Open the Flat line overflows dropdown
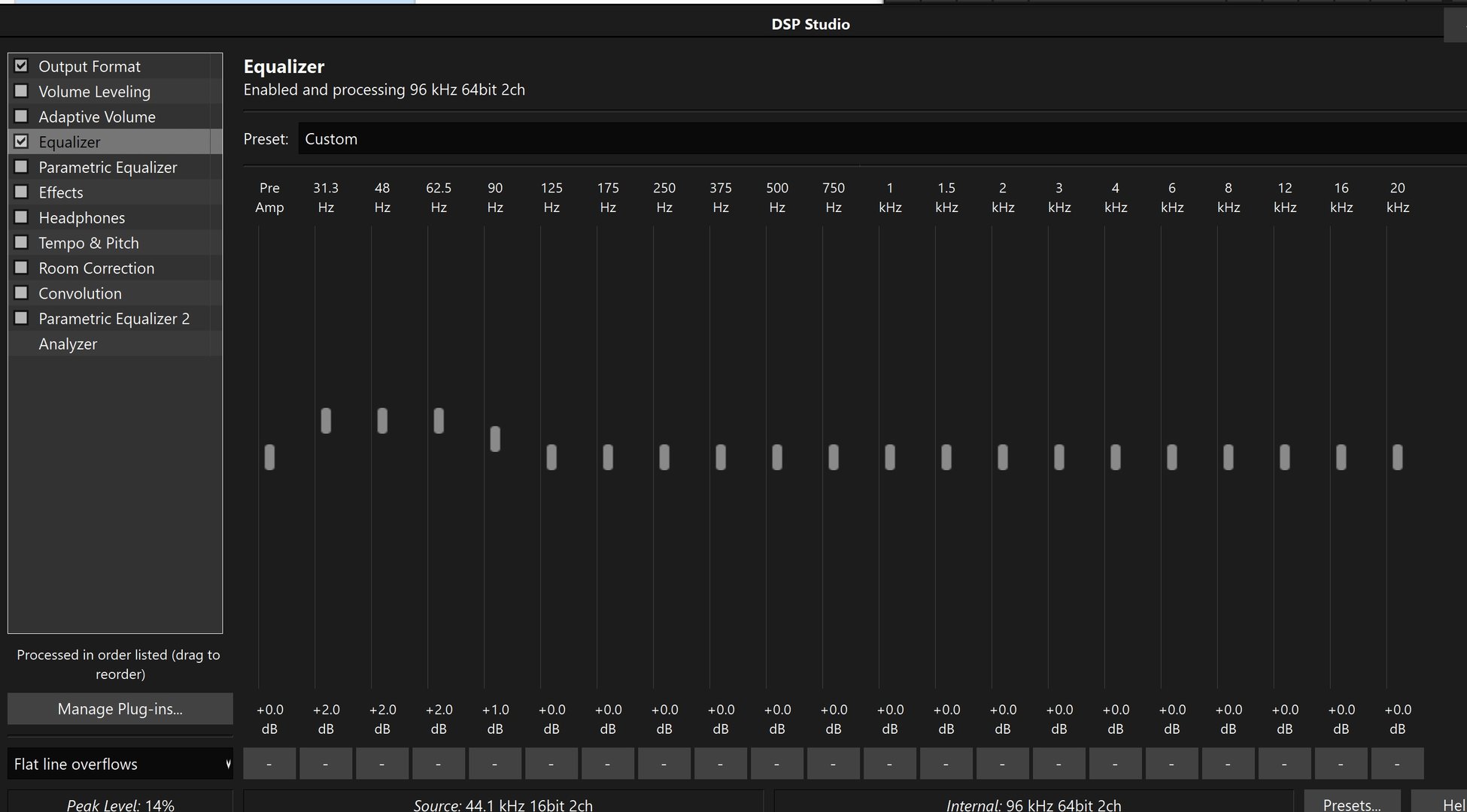The width and height of the screenshot is (1467, 812). [x=120, y=764]
